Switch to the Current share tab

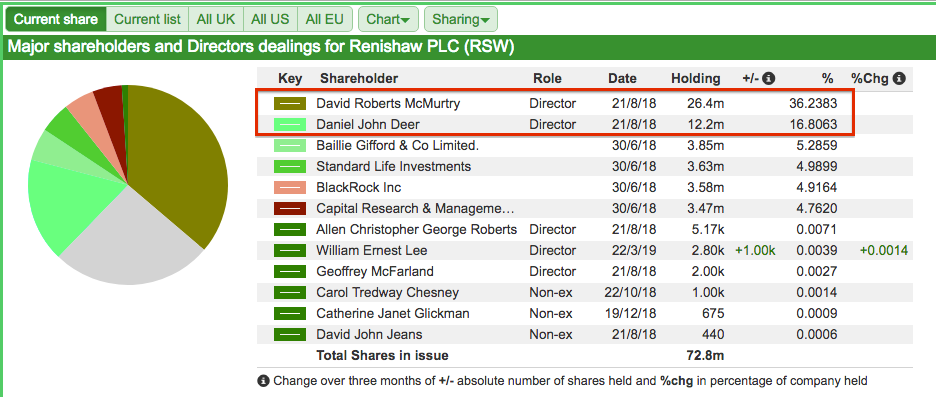tap(56, 19)
